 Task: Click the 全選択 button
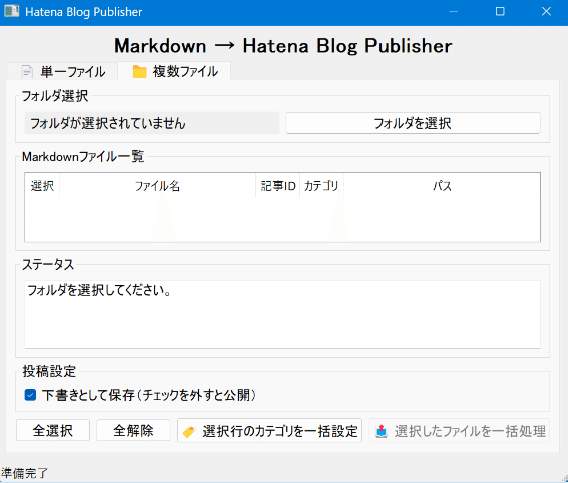53,430
